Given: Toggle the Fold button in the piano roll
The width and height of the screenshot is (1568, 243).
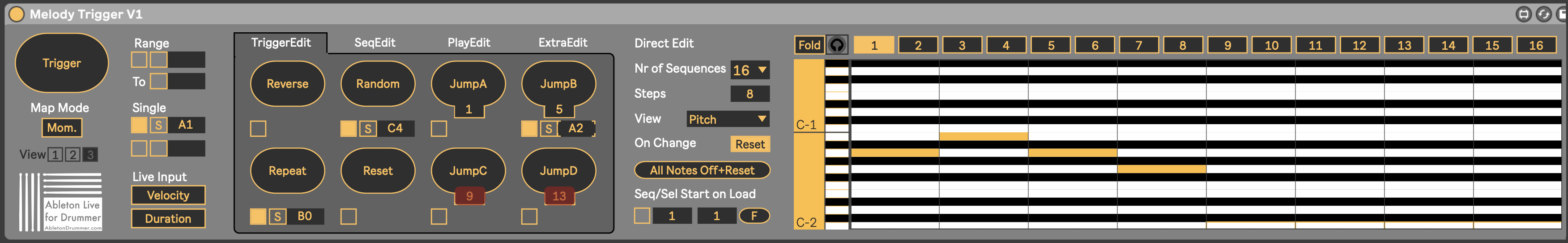Looking at the screenshot, I should point(809,44).
